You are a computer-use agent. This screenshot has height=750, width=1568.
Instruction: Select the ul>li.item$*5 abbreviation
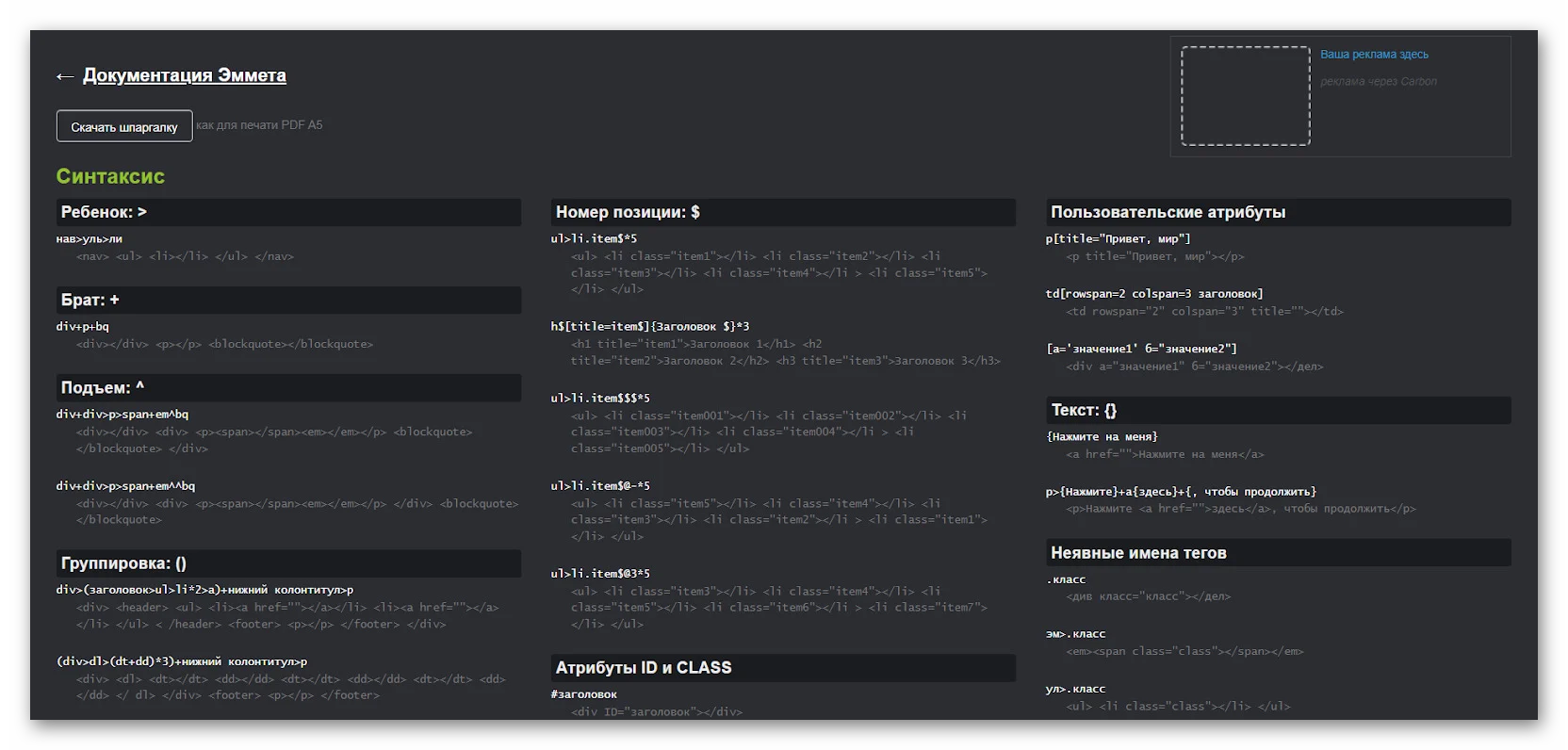pyautogui.click(x=595, y=239)
